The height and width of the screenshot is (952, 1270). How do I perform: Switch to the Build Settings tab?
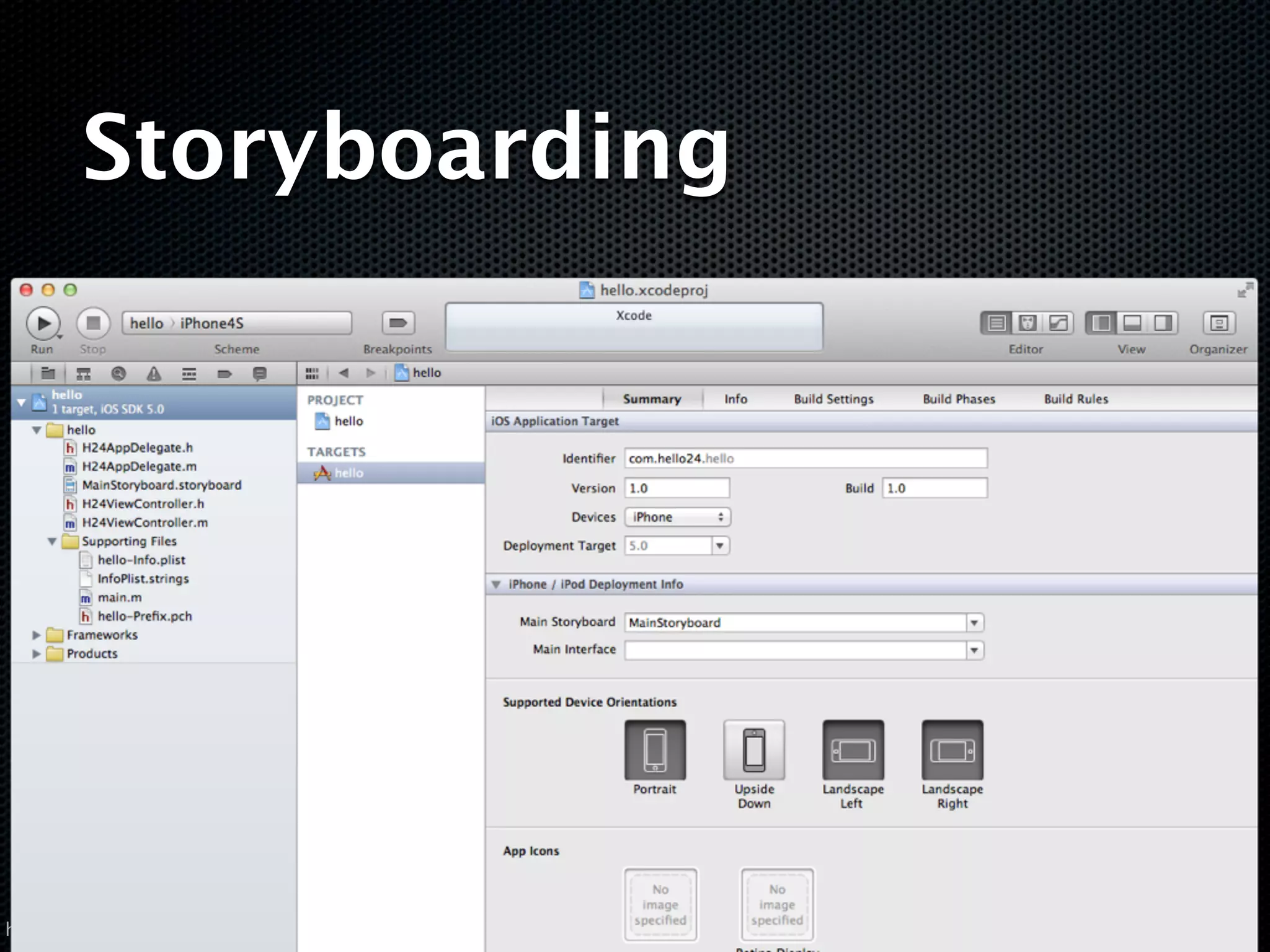pyautogui.click(x=833, y=399)
